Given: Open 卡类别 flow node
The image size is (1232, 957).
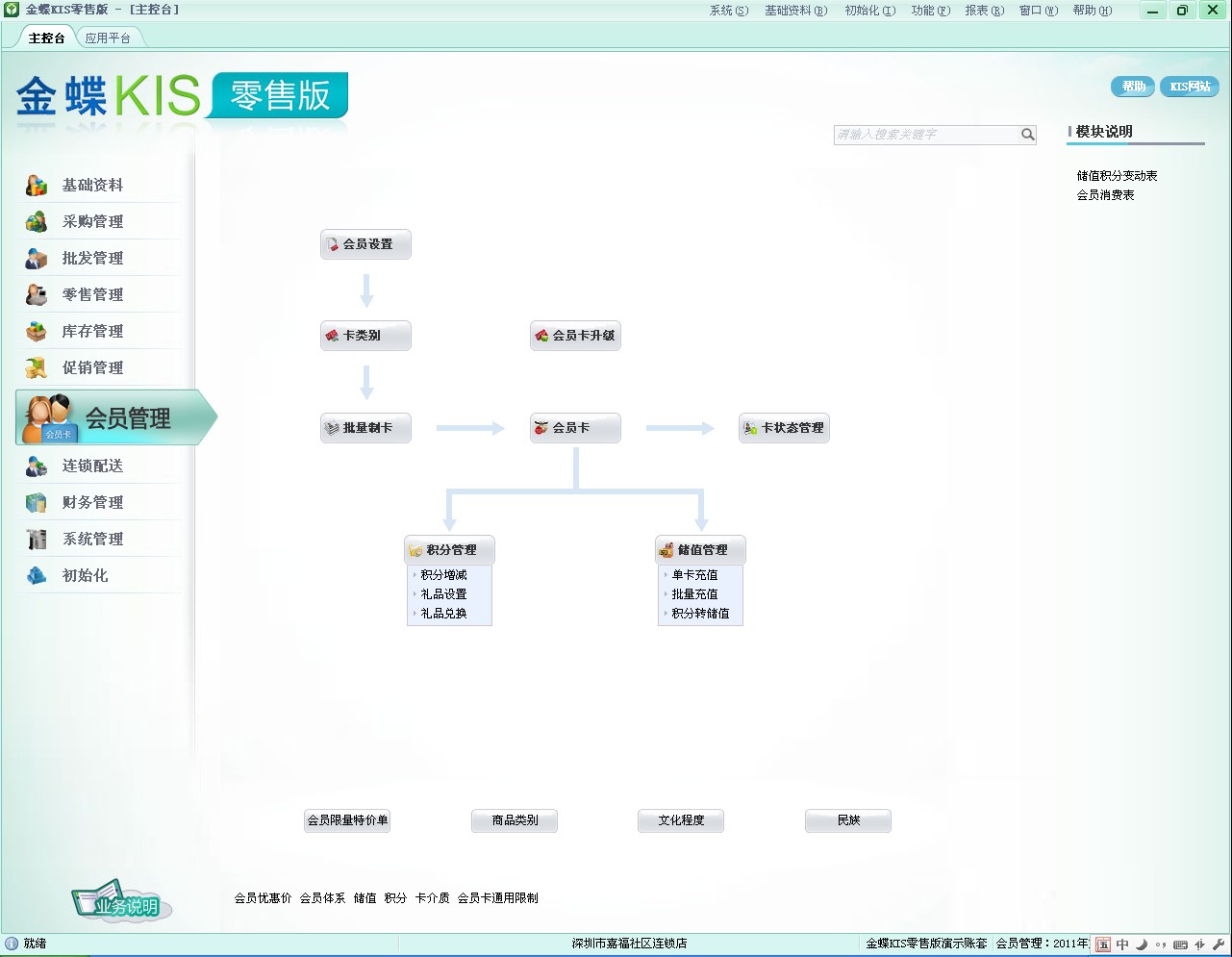Looking at the screenshot, I should click(365, 336).
